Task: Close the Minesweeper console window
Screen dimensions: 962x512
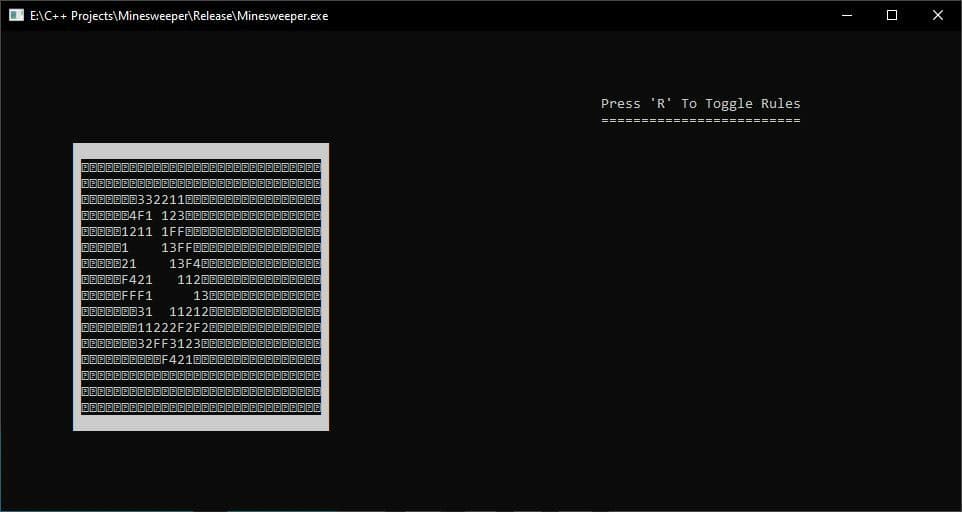Action: coord(937,15)
